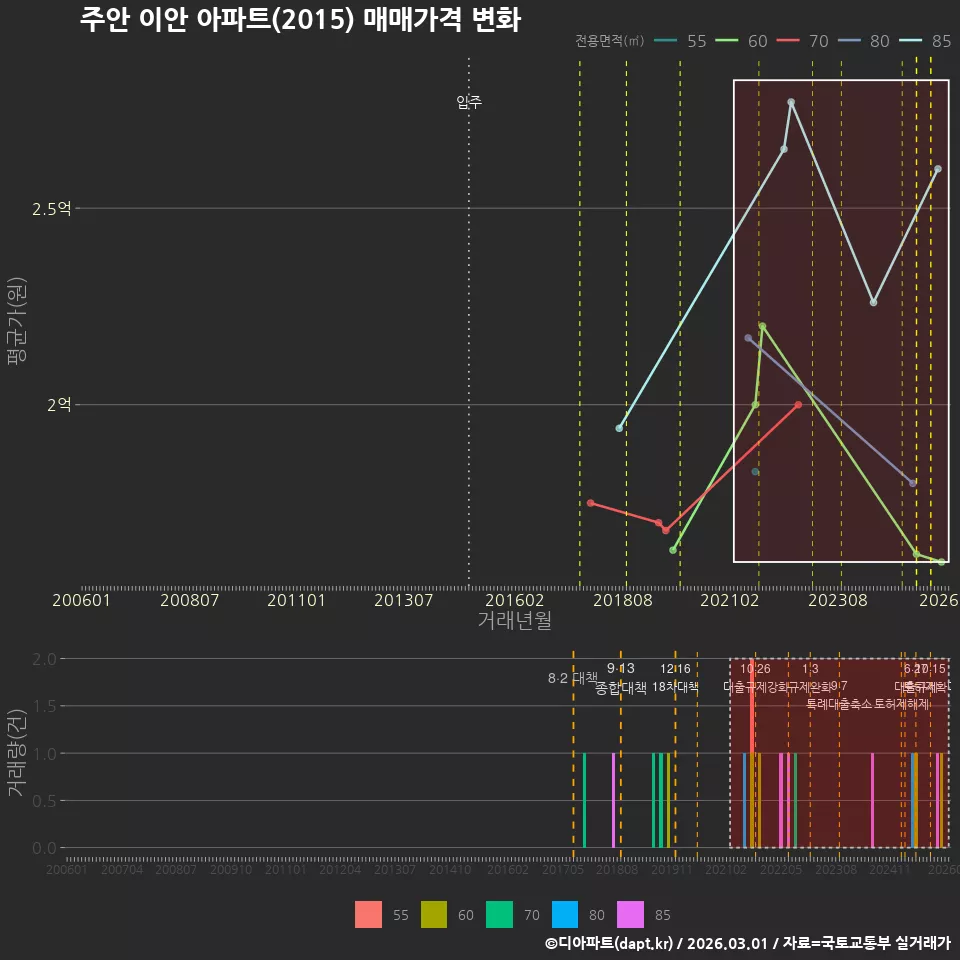Click the 70㎡ red line swatch in top legend

(x=788, y=41)
